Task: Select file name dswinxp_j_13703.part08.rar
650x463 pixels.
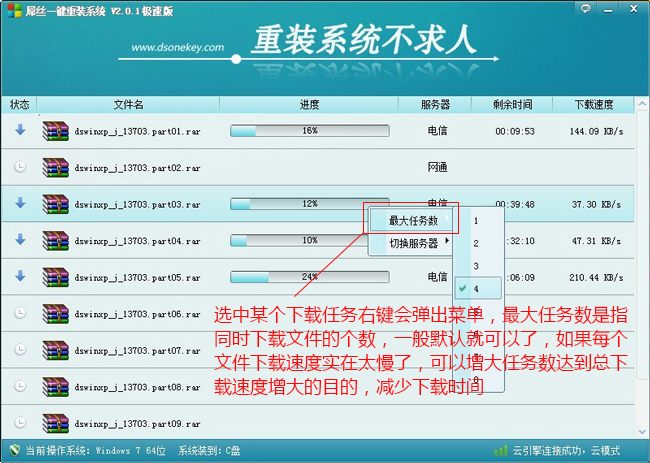Action: (x=137, y=387)
